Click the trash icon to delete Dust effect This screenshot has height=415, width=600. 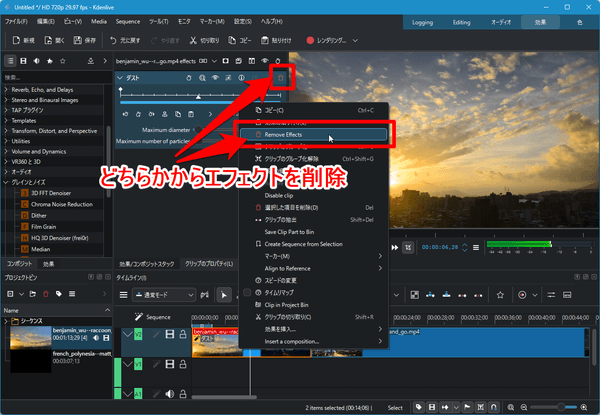[281, 77]
